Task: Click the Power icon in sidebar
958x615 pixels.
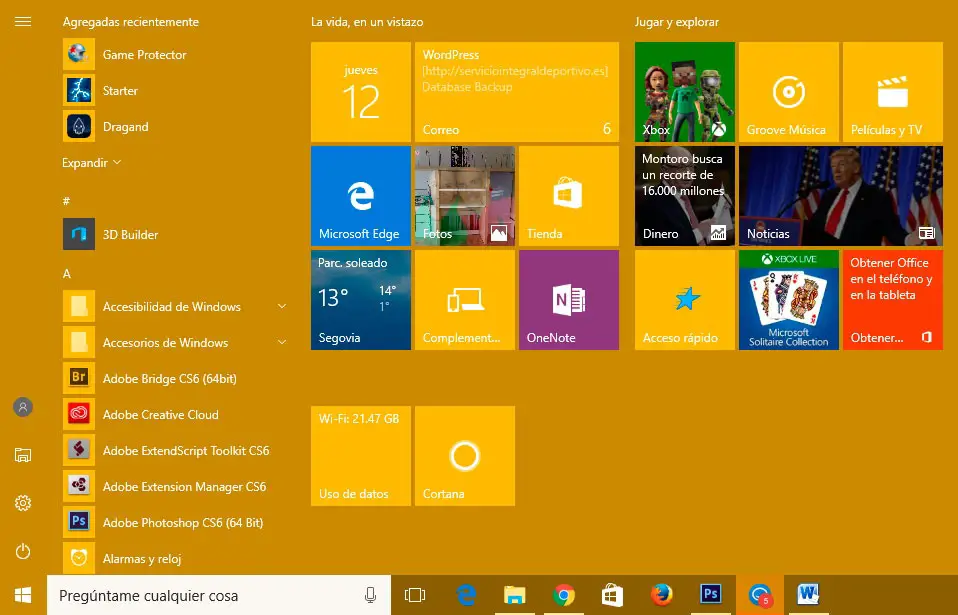Action: 23,551
